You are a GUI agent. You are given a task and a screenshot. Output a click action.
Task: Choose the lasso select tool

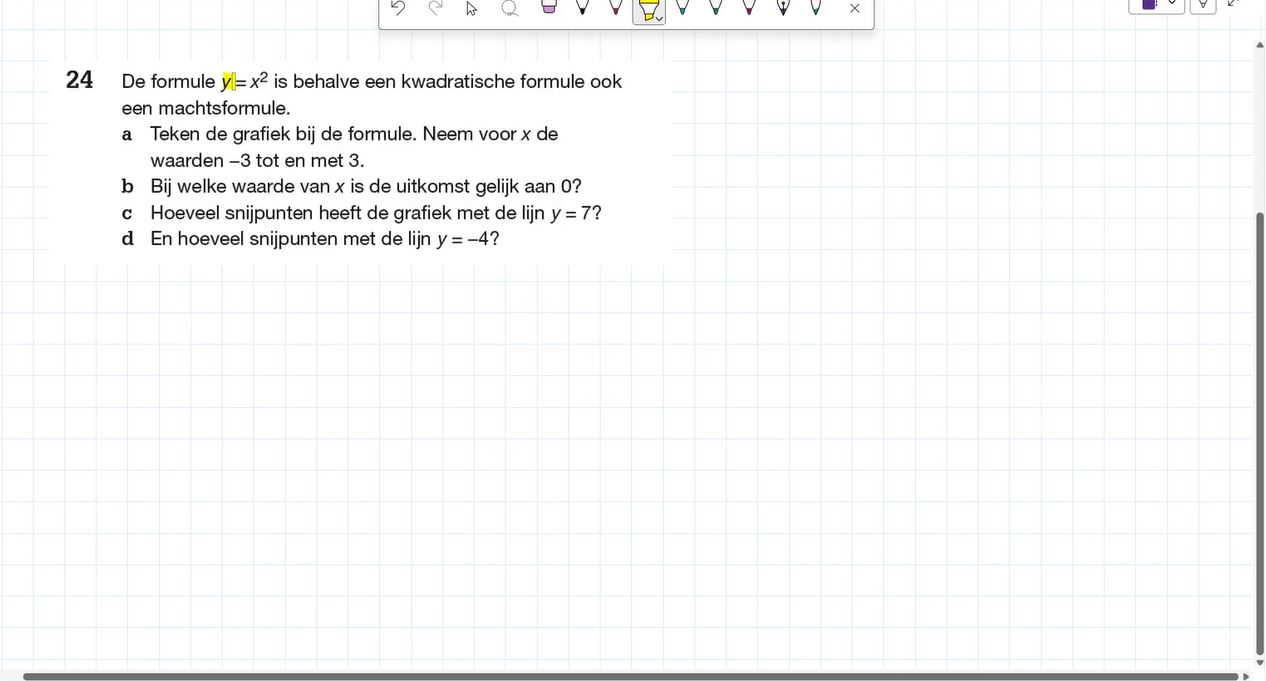click(509, 8)
